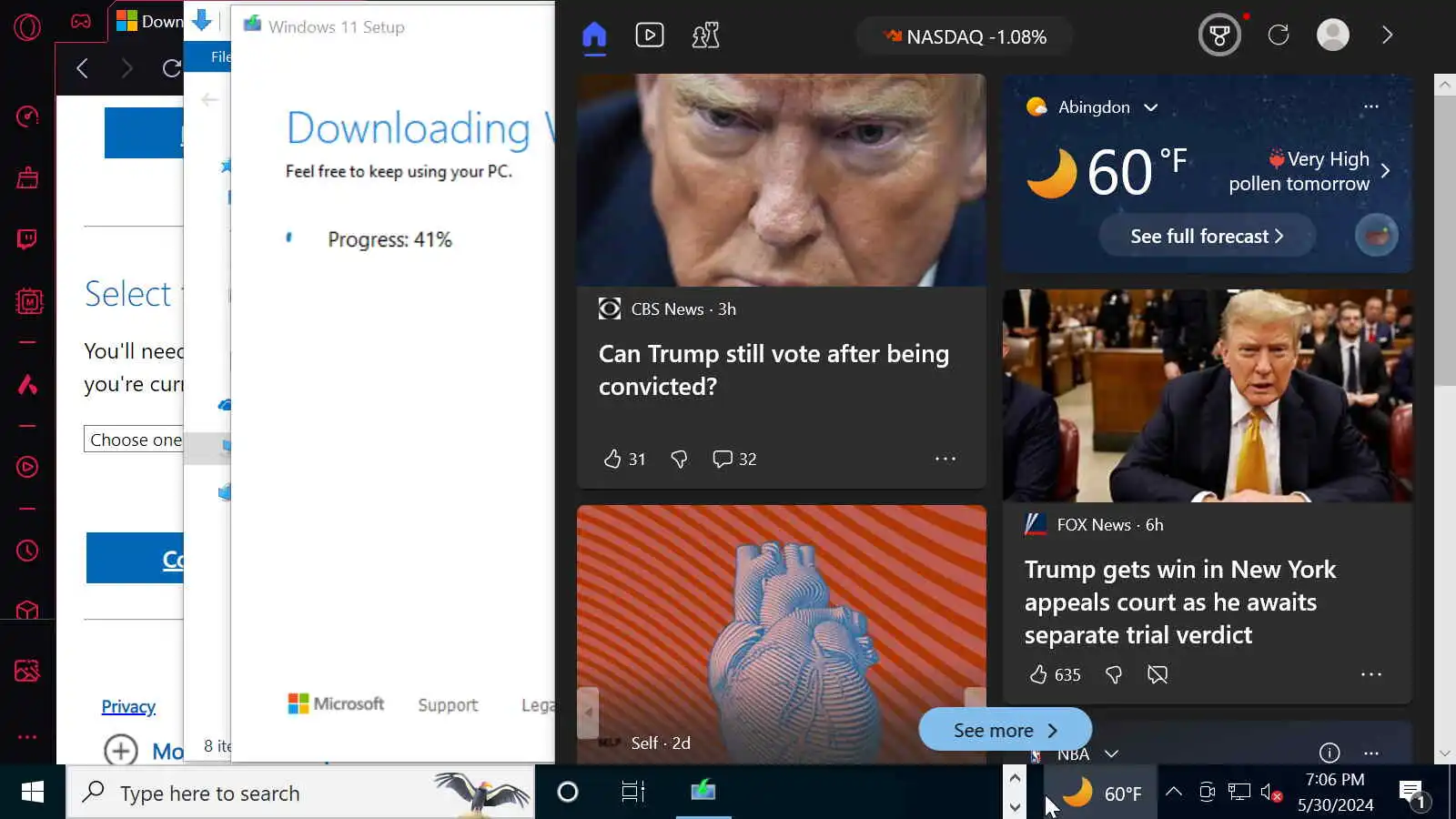Open the CPU chip icon in Opera sidebar
Image resolution: width=1456 pixels, height=819 pixels.
click(29, 301)
